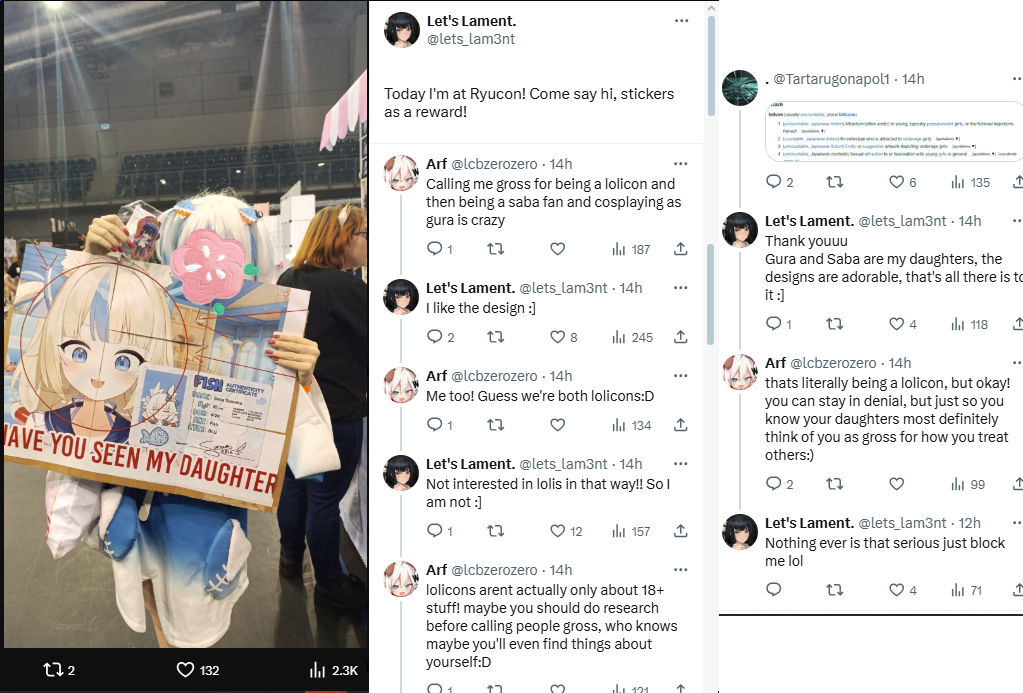Open more options for Arf's 18+ stuff reply

click(x=680, y=570)
